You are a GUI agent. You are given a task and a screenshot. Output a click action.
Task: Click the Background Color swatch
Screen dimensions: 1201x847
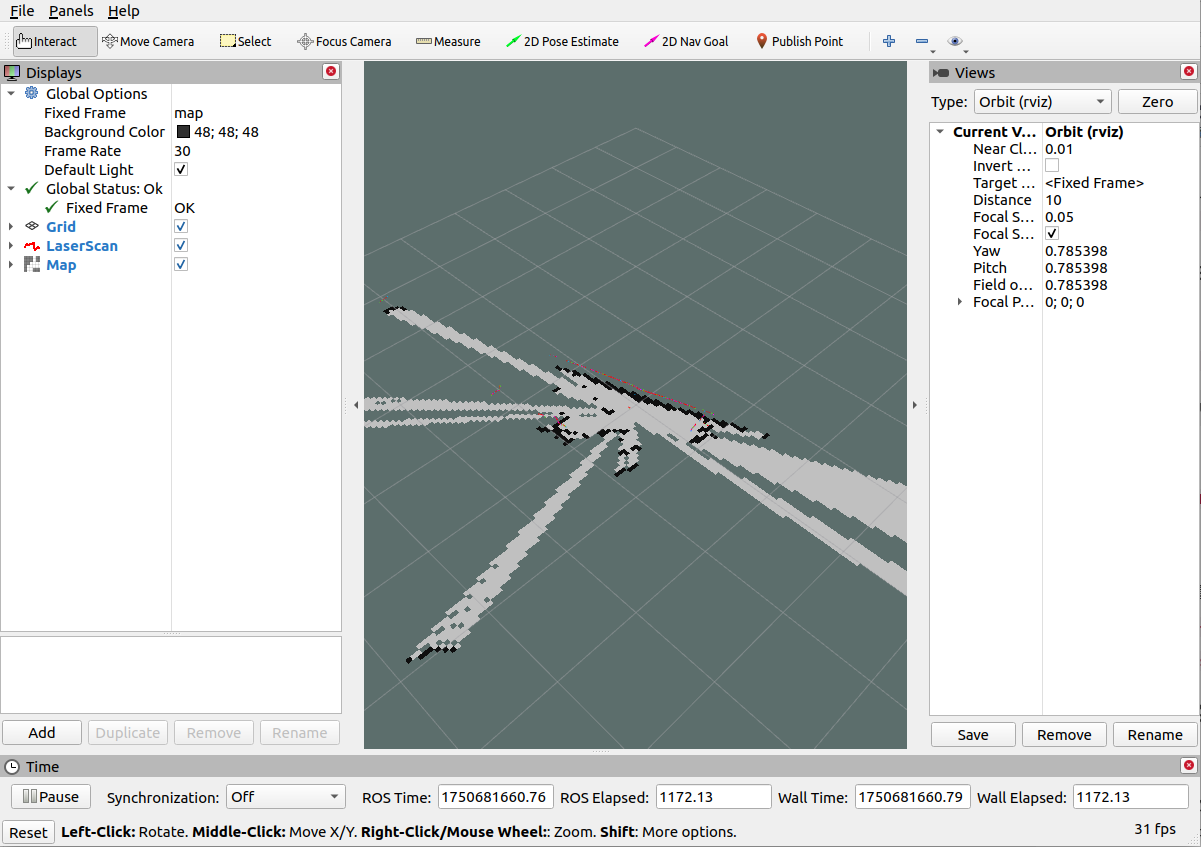pyautogui.click(x=184, y=132)
